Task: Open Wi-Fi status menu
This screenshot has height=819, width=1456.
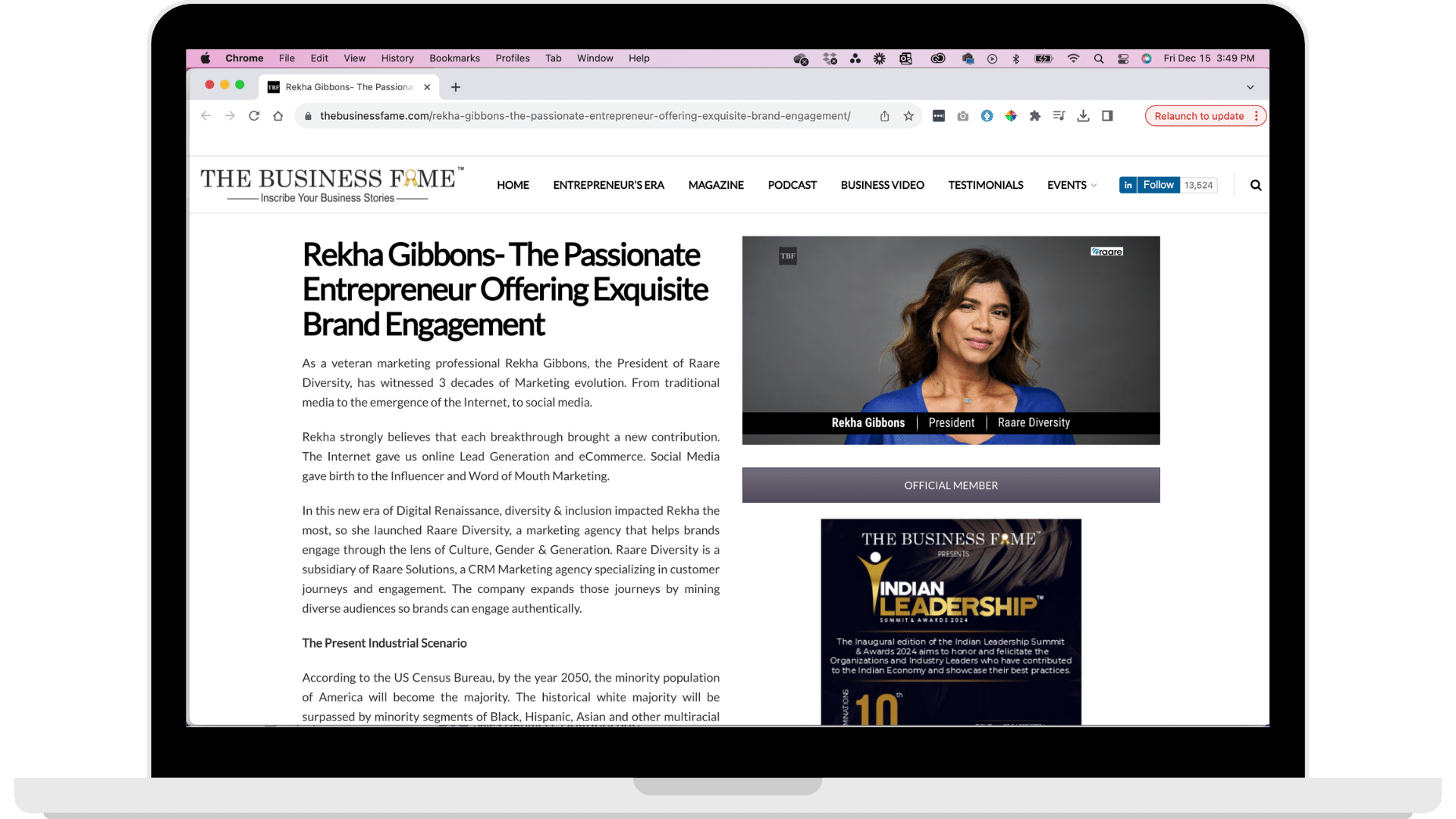Action: [1073, 58]
